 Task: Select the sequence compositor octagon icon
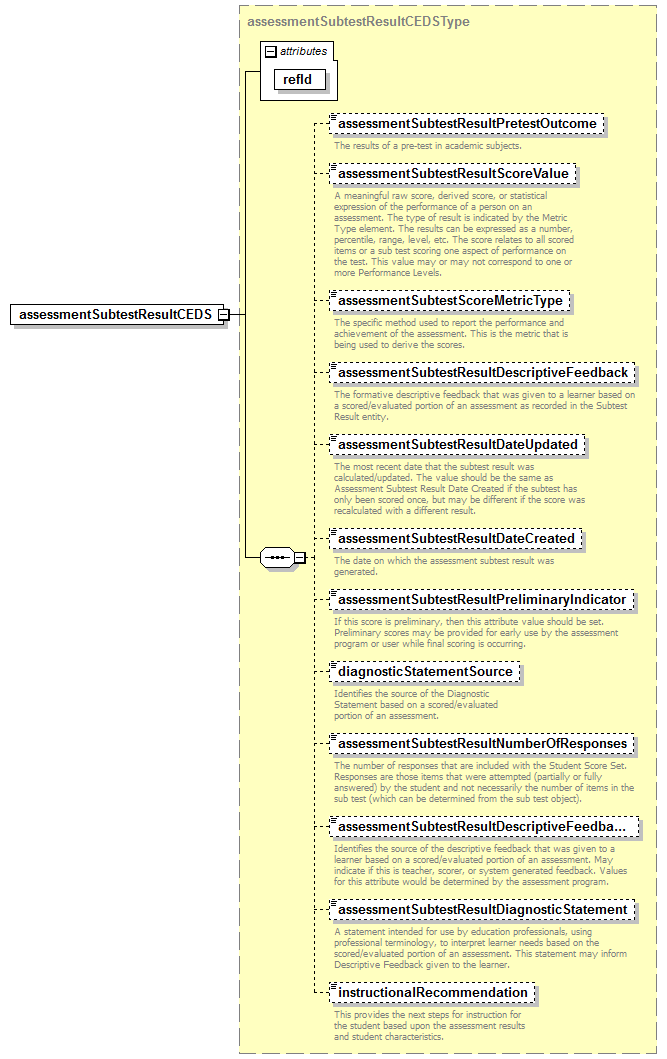tap(277, 558)
